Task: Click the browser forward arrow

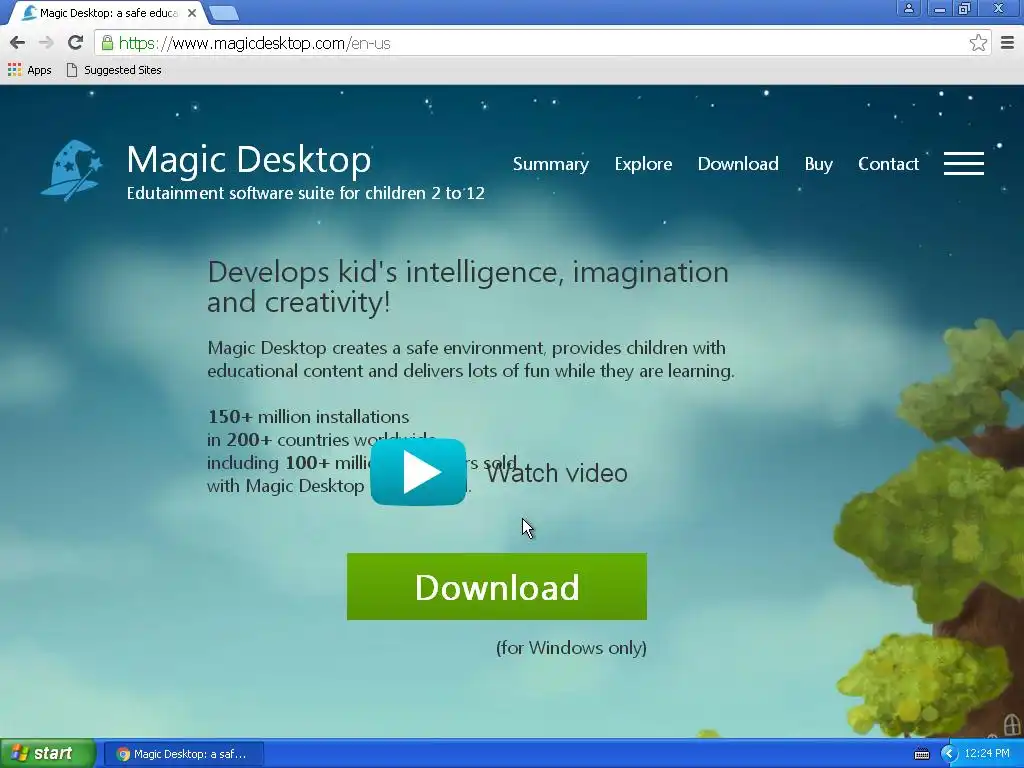Action: 46,43
